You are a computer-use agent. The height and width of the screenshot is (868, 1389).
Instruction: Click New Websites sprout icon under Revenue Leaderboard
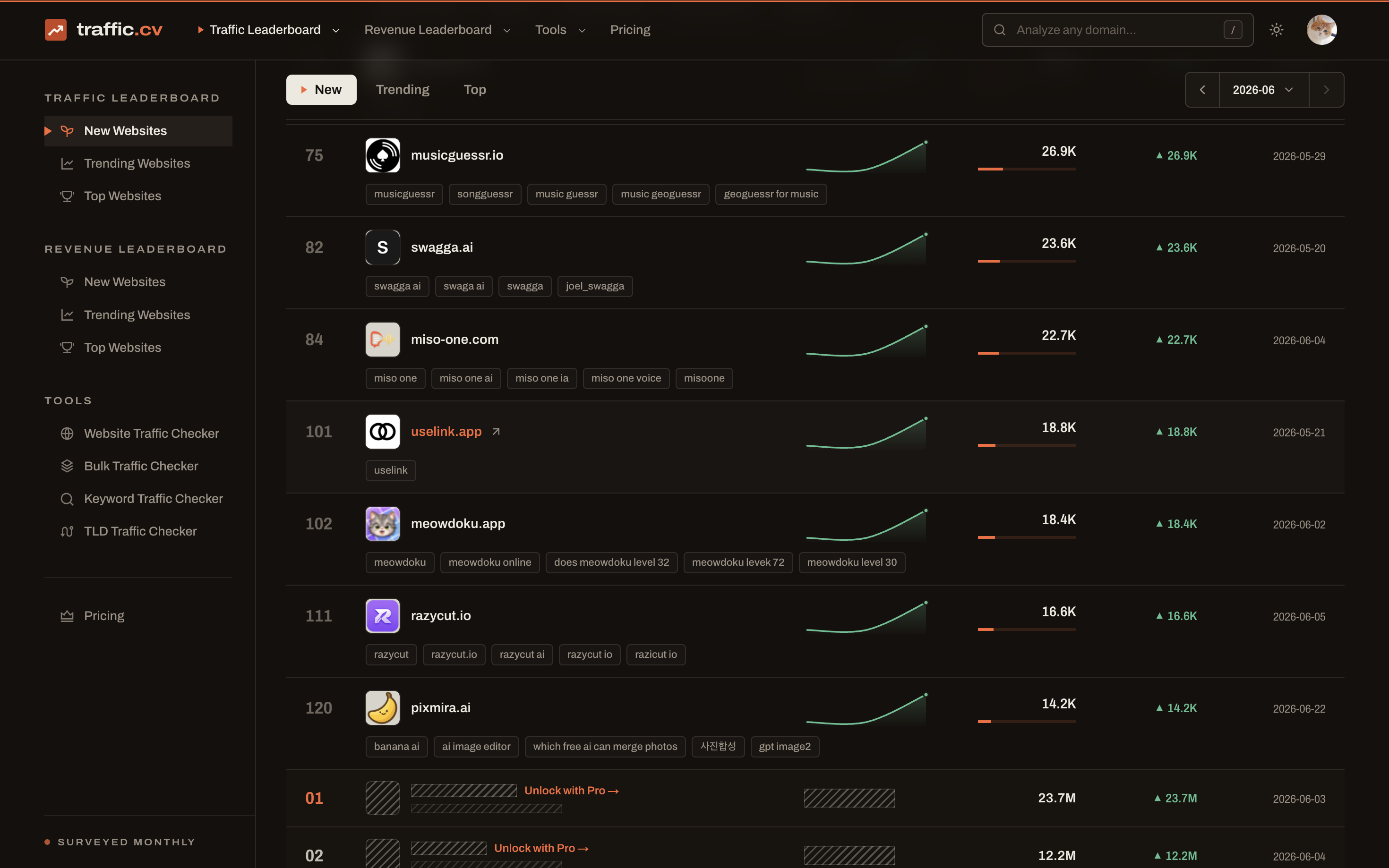[67, 282]
